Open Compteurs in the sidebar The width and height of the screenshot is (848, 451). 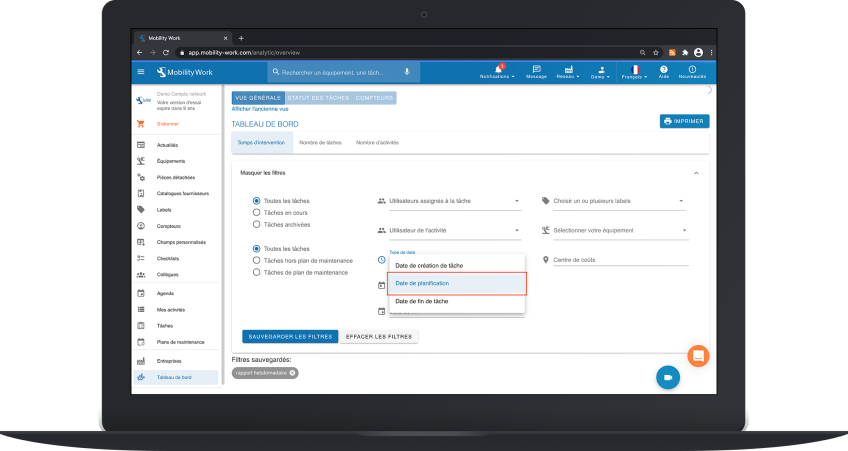point(169,226)
